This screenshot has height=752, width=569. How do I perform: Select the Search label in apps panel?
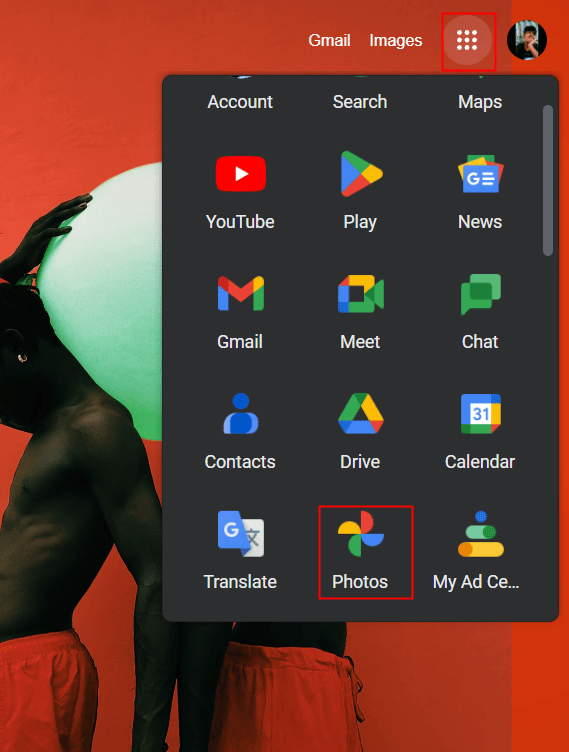[x=360, y=102]
